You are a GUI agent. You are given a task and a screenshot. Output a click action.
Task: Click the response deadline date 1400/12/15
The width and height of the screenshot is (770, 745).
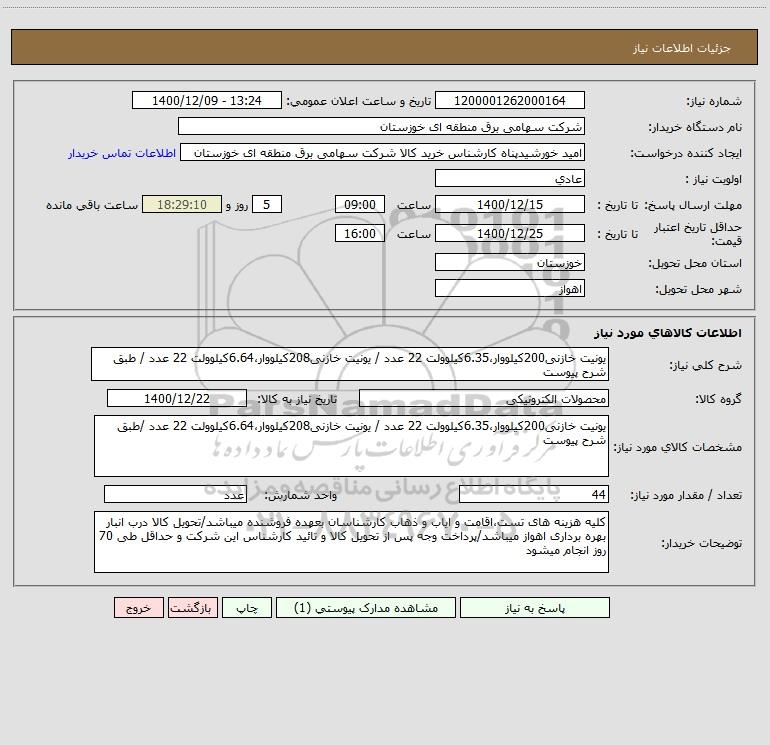point(509,205)
